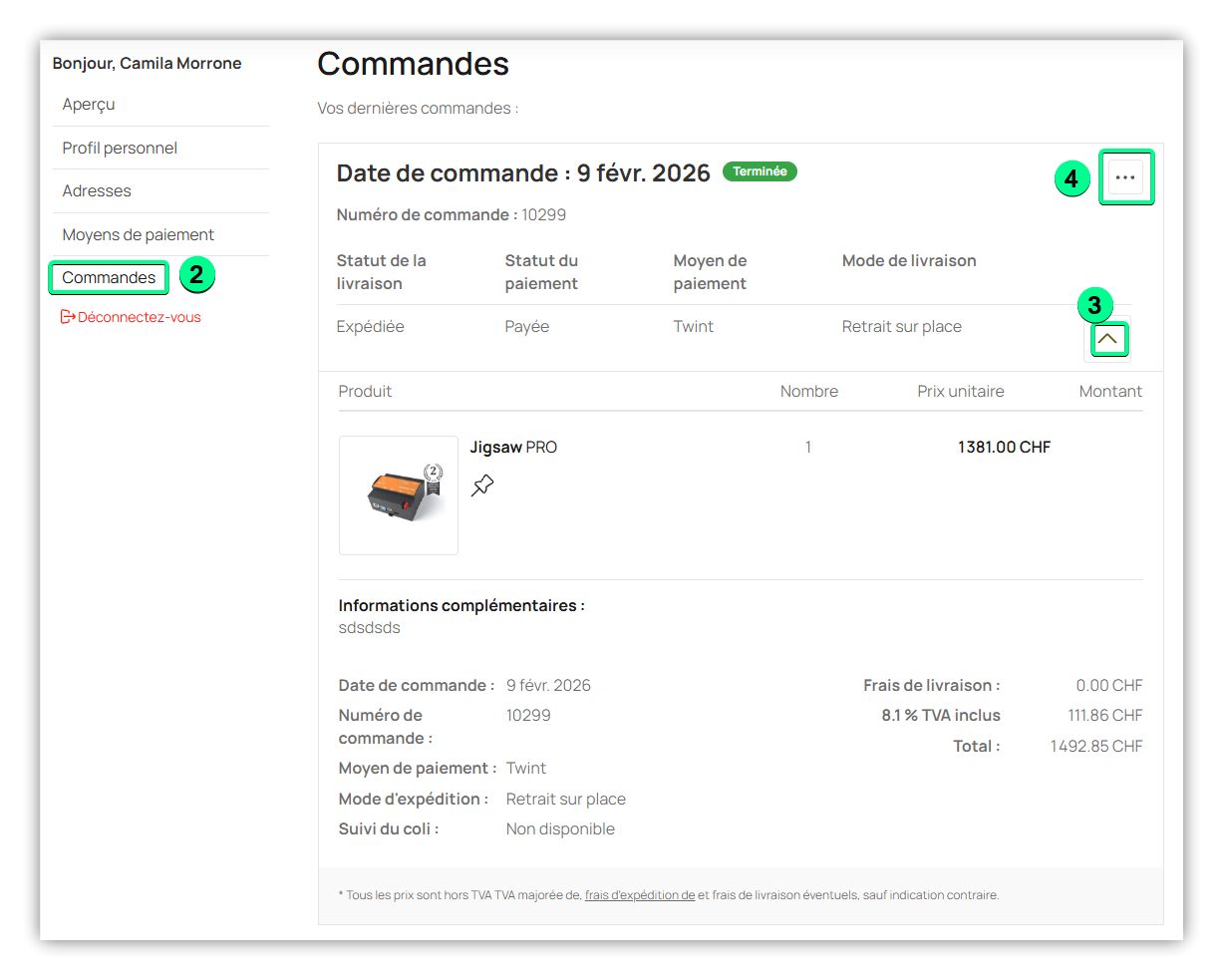Follow the frais d'expédition footnote link
This screenshot has height=980, width=1223.
[x=640, y=895]
